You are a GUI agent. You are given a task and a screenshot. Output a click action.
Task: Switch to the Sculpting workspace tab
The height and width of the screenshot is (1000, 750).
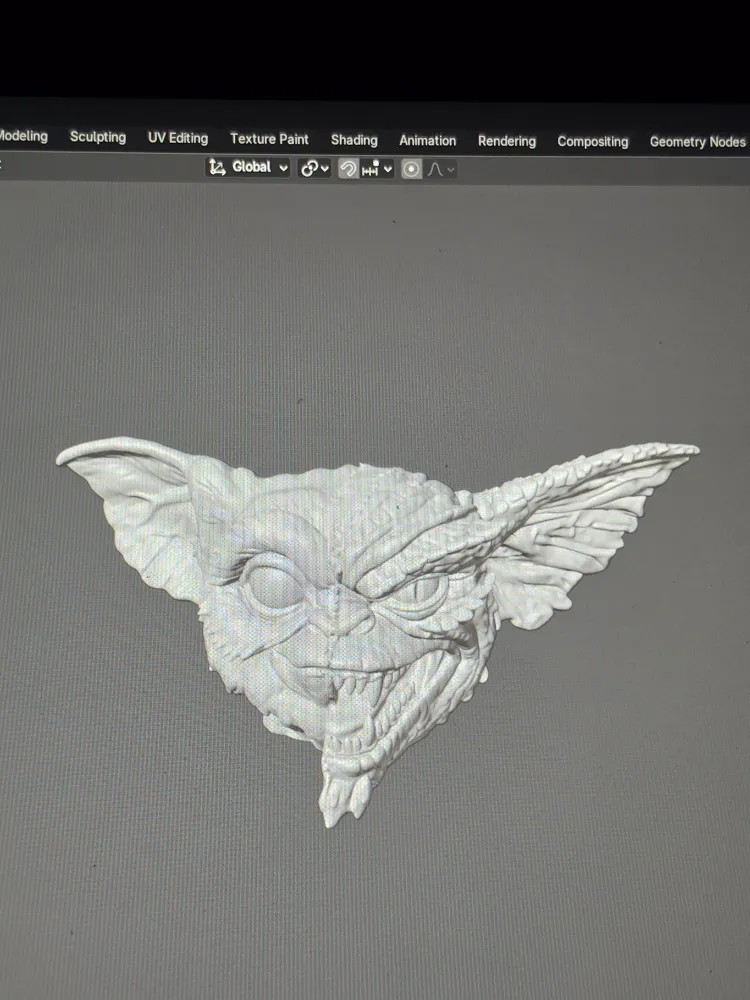[98, 137]
